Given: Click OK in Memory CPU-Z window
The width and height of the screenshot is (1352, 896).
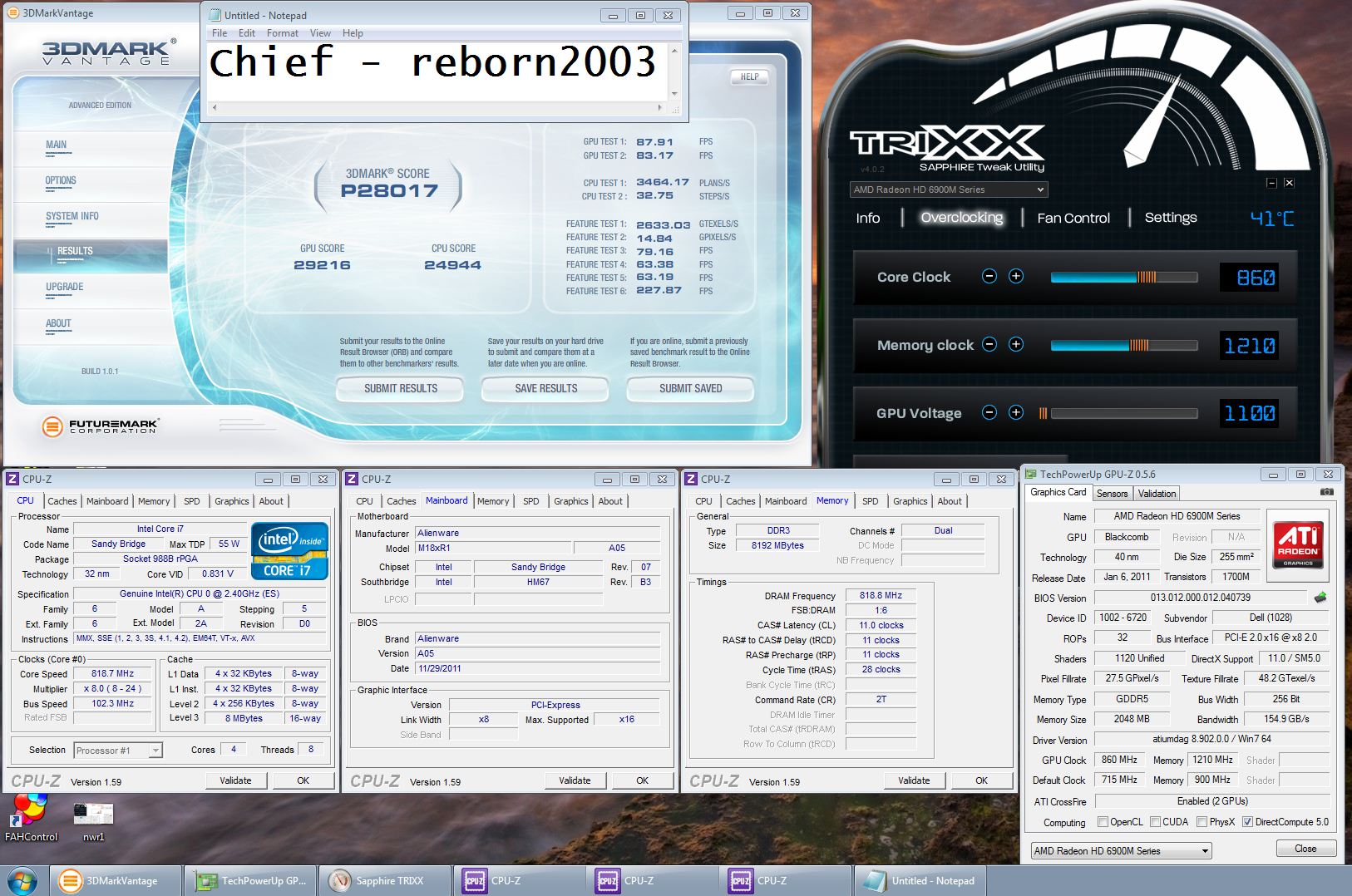Looking at the screenshot, I should 981,780.
